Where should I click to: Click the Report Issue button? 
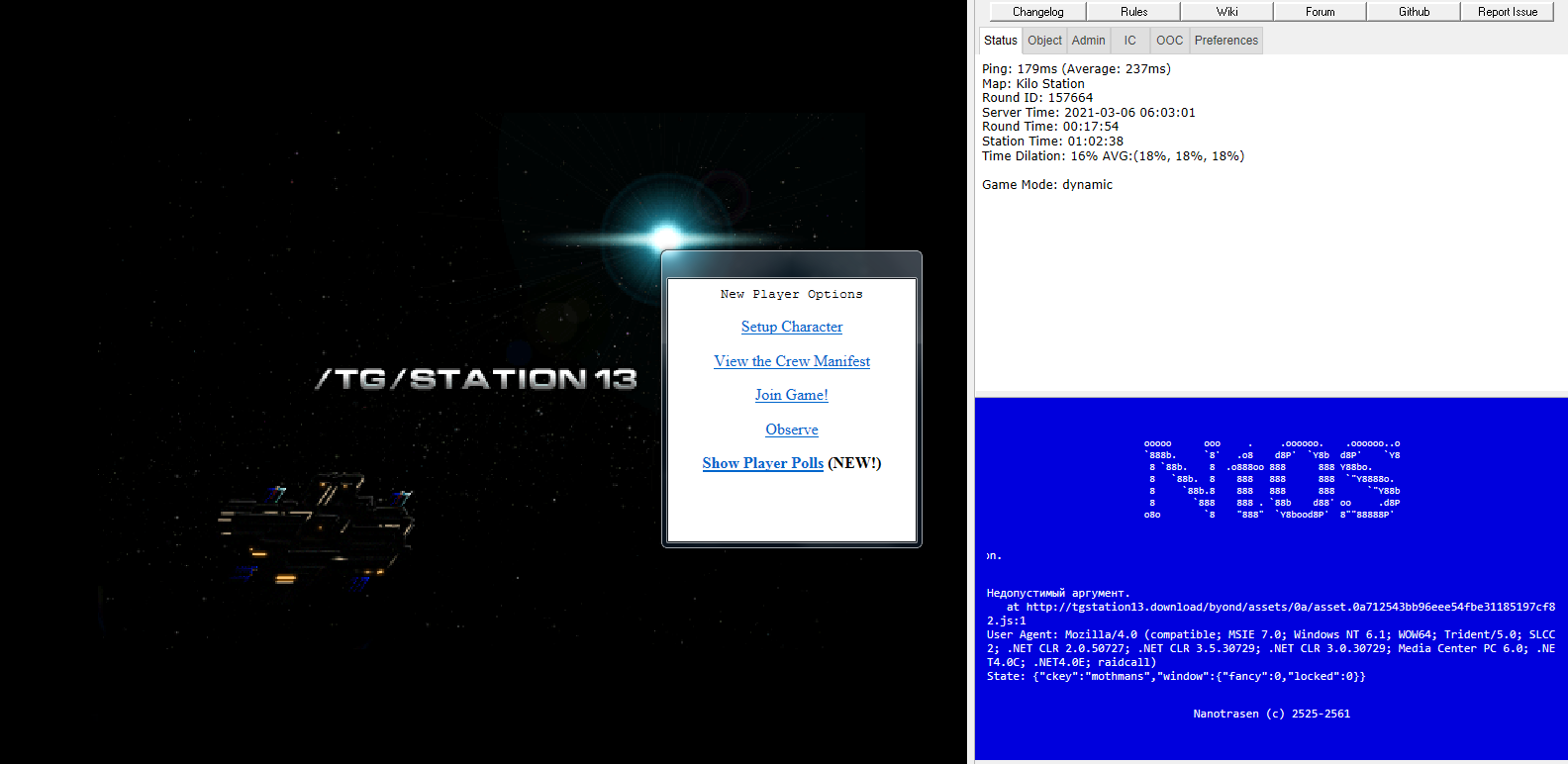tap(1507, 12)
